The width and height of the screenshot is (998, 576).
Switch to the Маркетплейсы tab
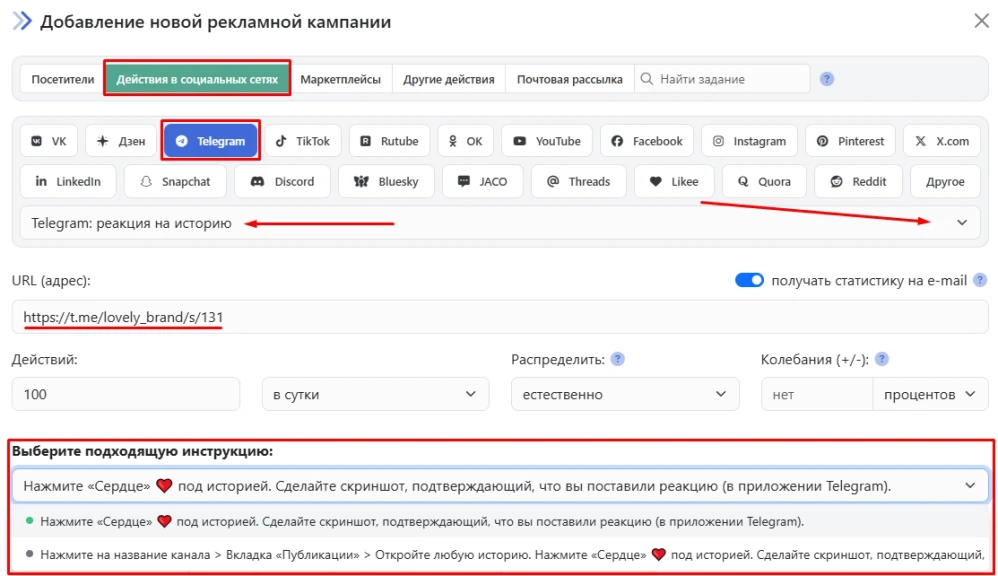click(x=340, y=79)
